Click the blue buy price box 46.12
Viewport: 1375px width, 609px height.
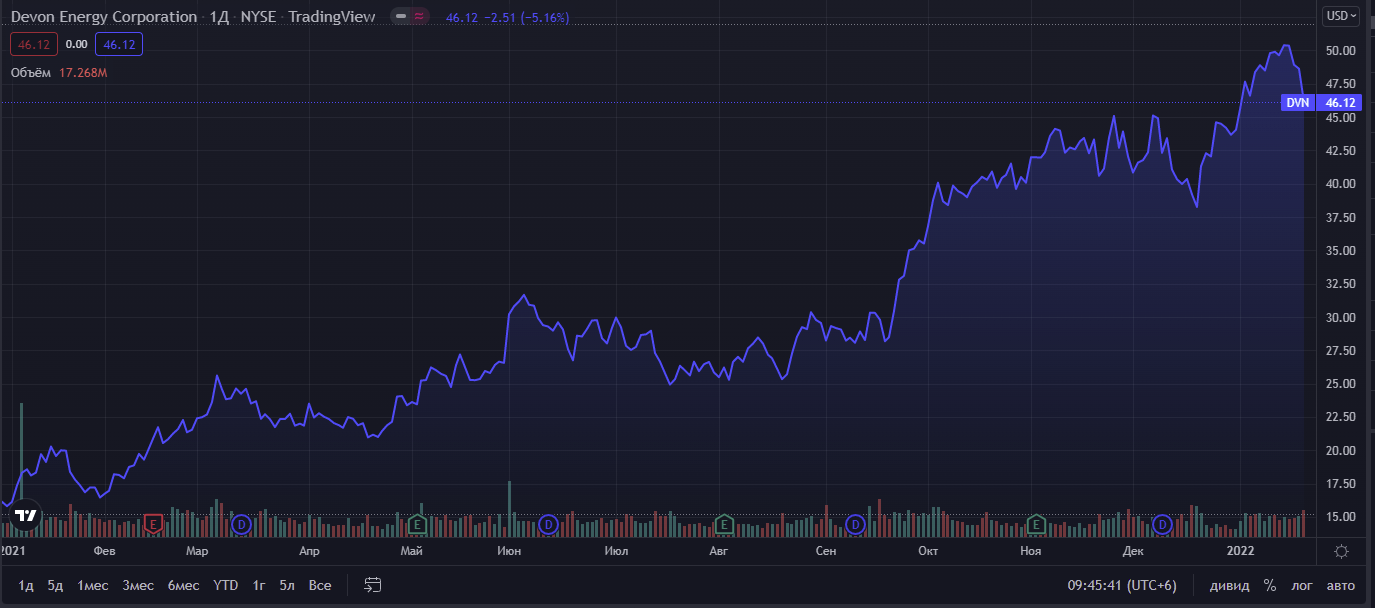pyautogui.click(x=119, y=44)
